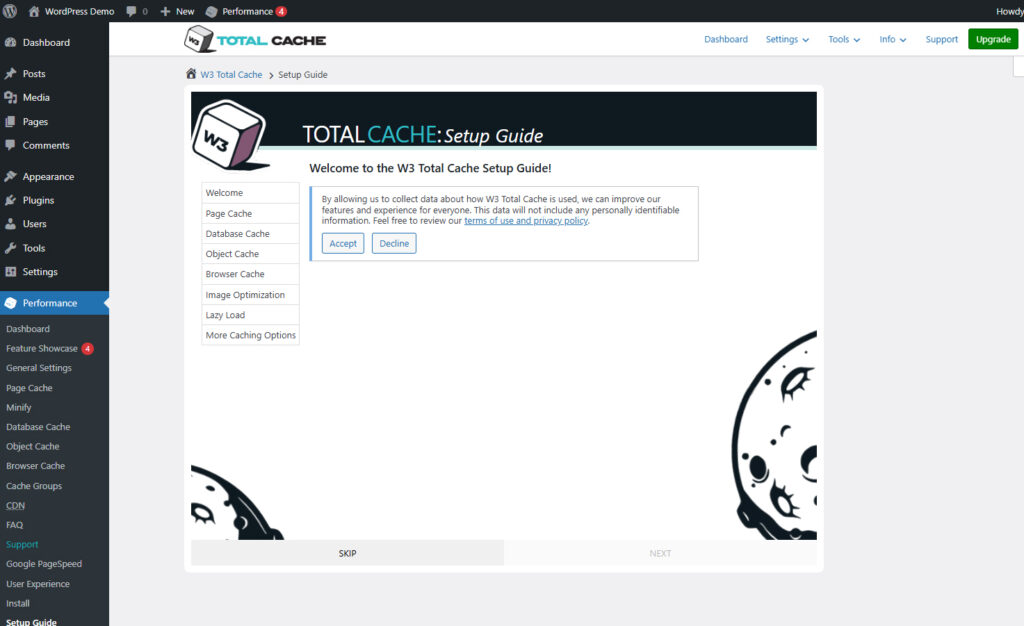This screenshot has height=626, width=1024.
Task: Open Browser Cache in Performance submenu
Action: pos(35,466)
